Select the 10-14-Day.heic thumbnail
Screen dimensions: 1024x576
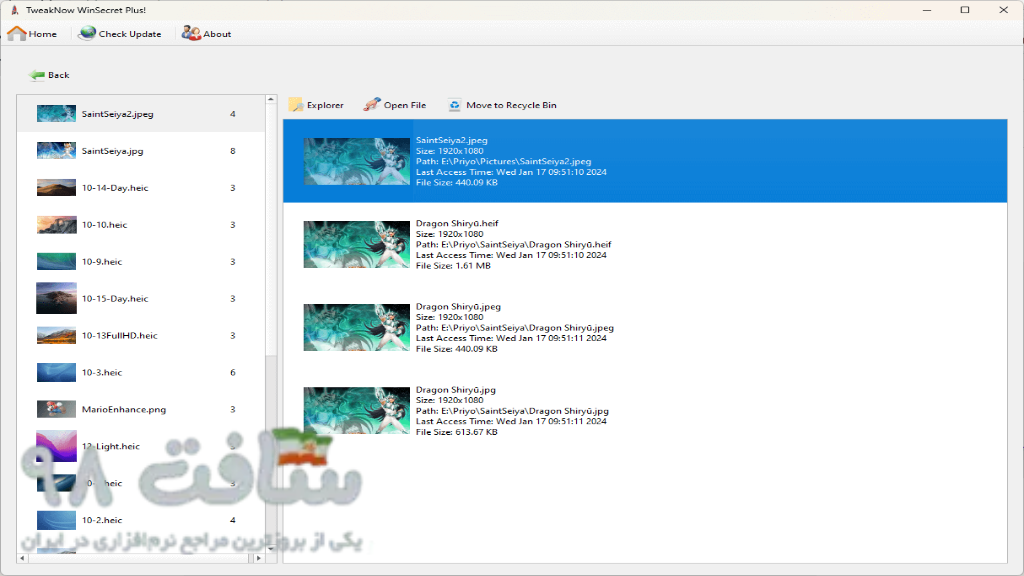[x=56, y=188]
